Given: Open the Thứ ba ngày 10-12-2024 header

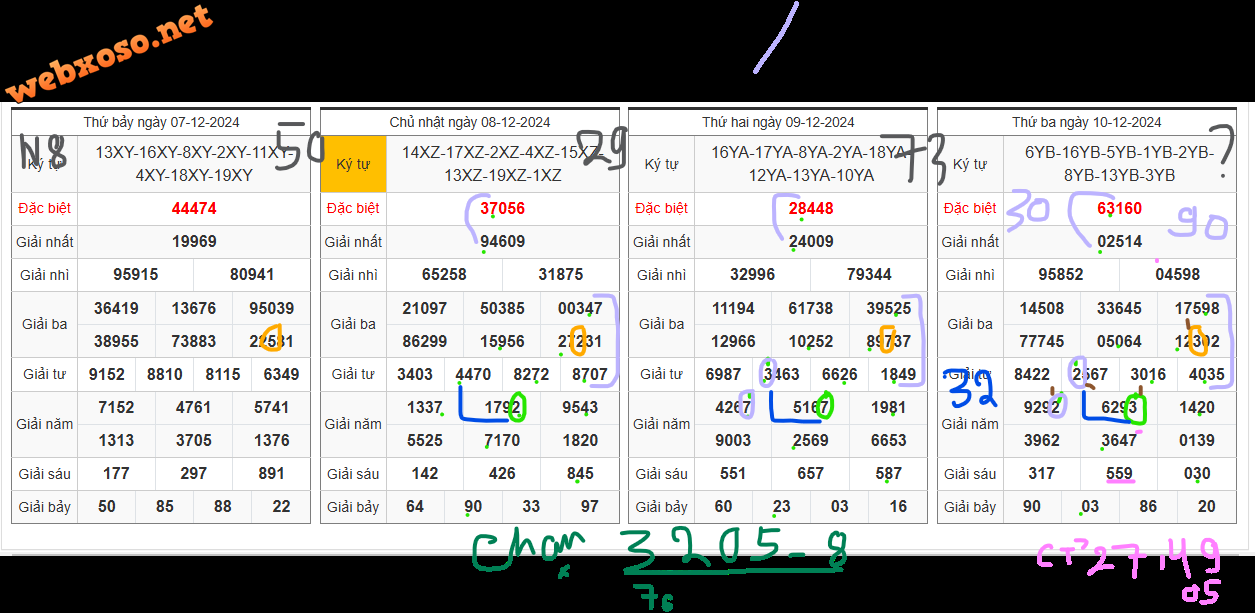Looking at the screenshot, I should coord(1086,122).
